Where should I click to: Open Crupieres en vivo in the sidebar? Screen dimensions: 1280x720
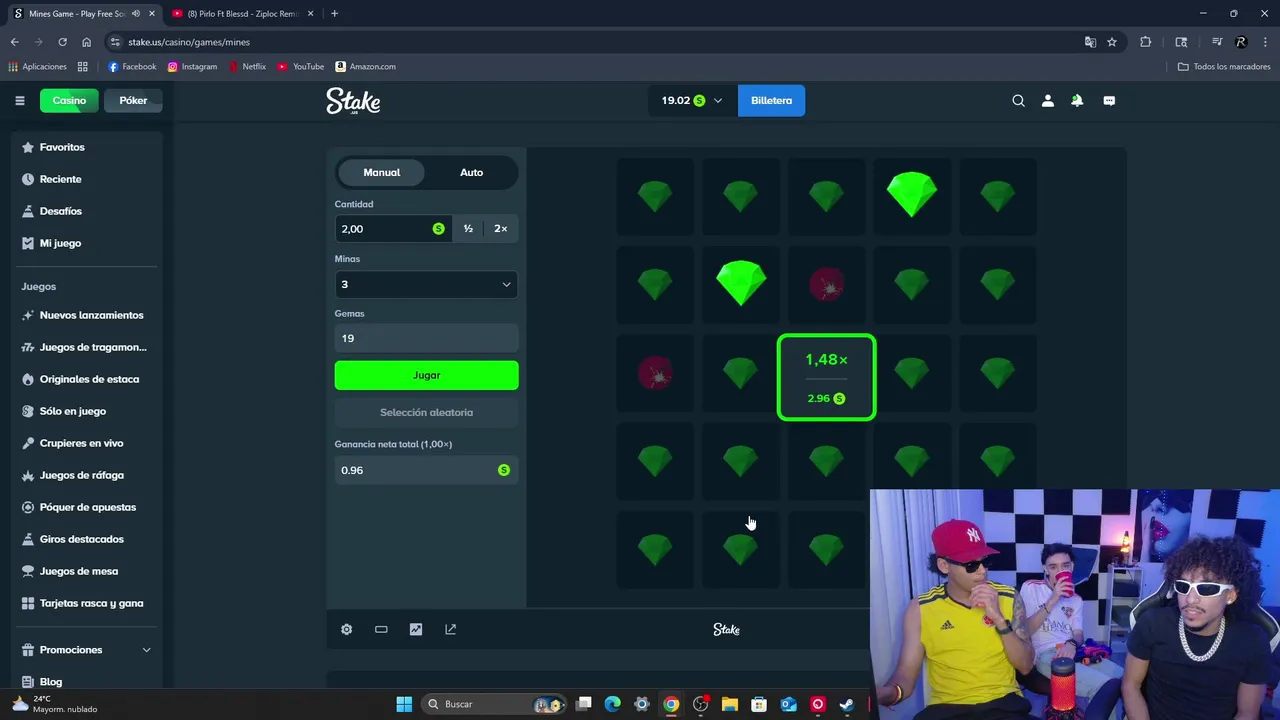(x=87, y=443)
